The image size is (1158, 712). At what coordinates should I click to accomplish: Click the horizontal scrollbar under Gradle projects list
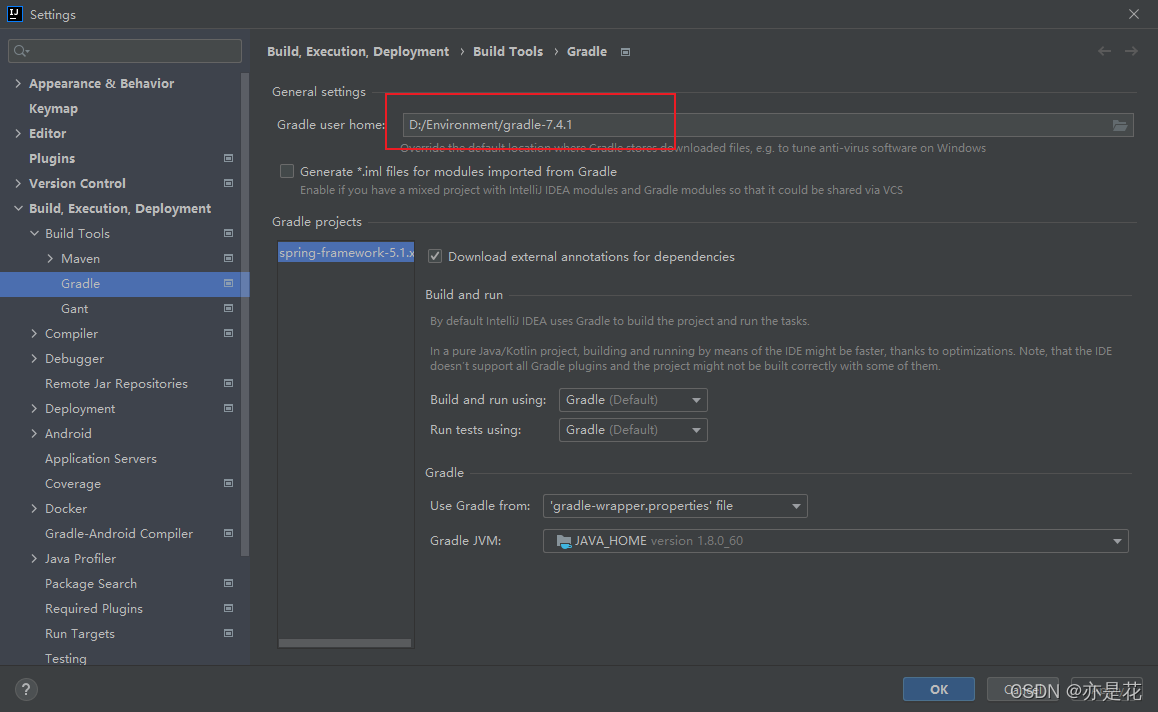click(345, 643)
